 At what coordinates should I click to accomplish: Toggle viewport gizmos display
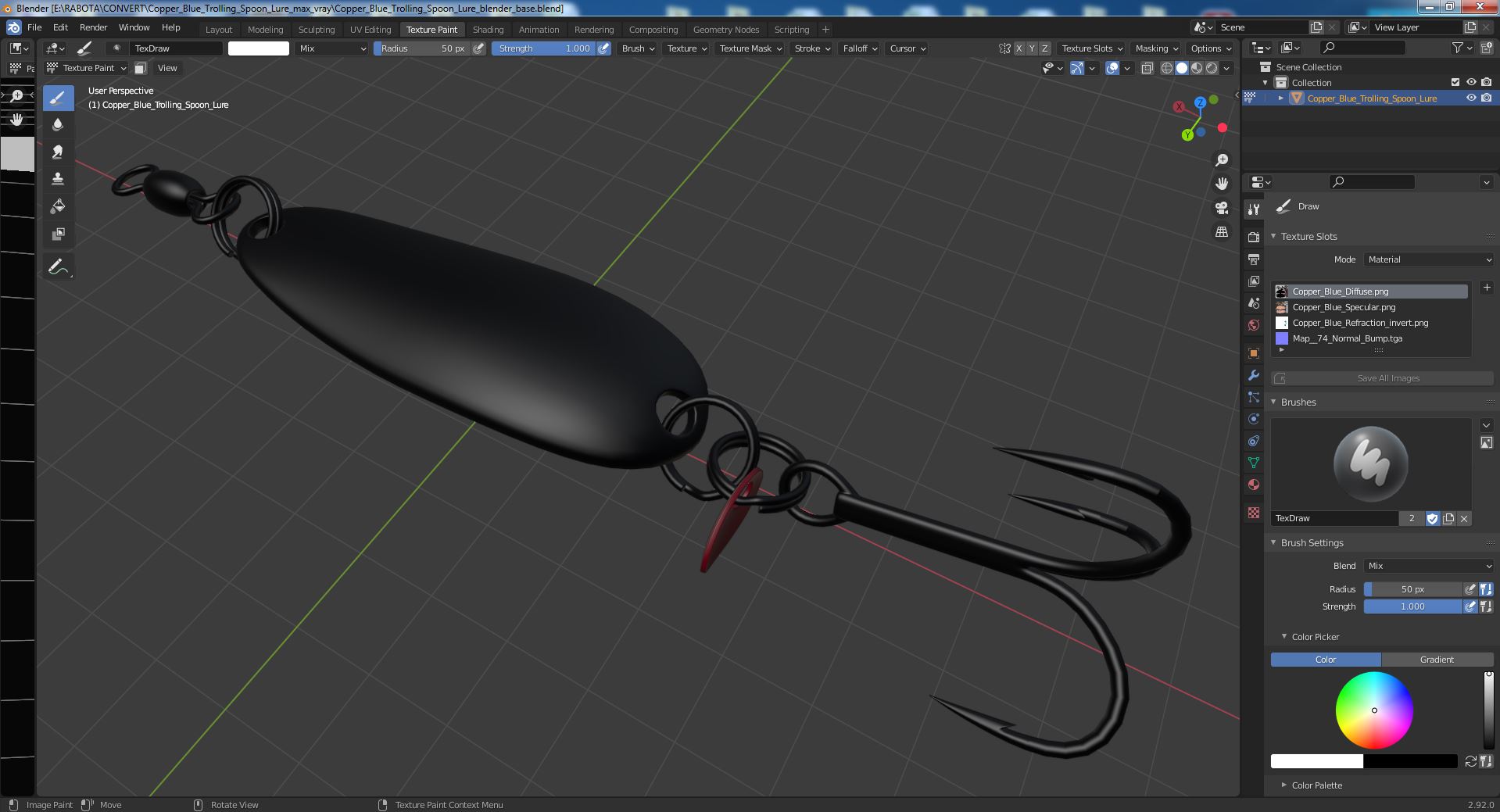pyautogui.click(x=1077, y=68)
